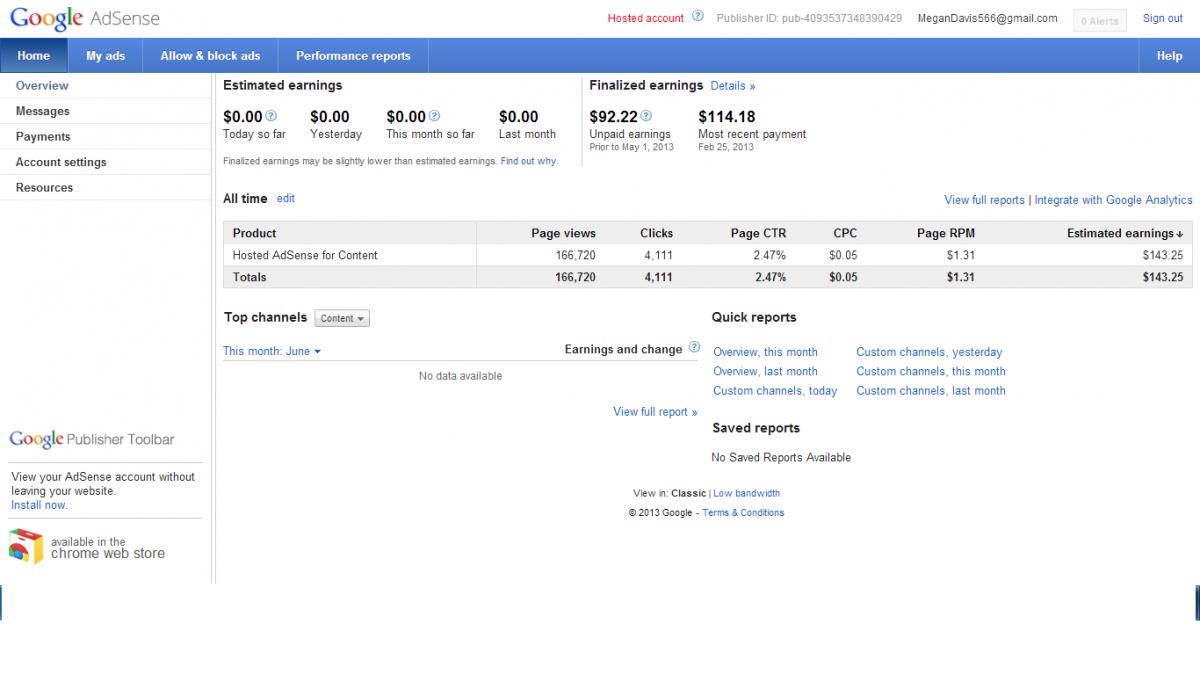Click the help icon beside Today so far earnings
Screen dimensions: 1200x675
click(272, 116)
